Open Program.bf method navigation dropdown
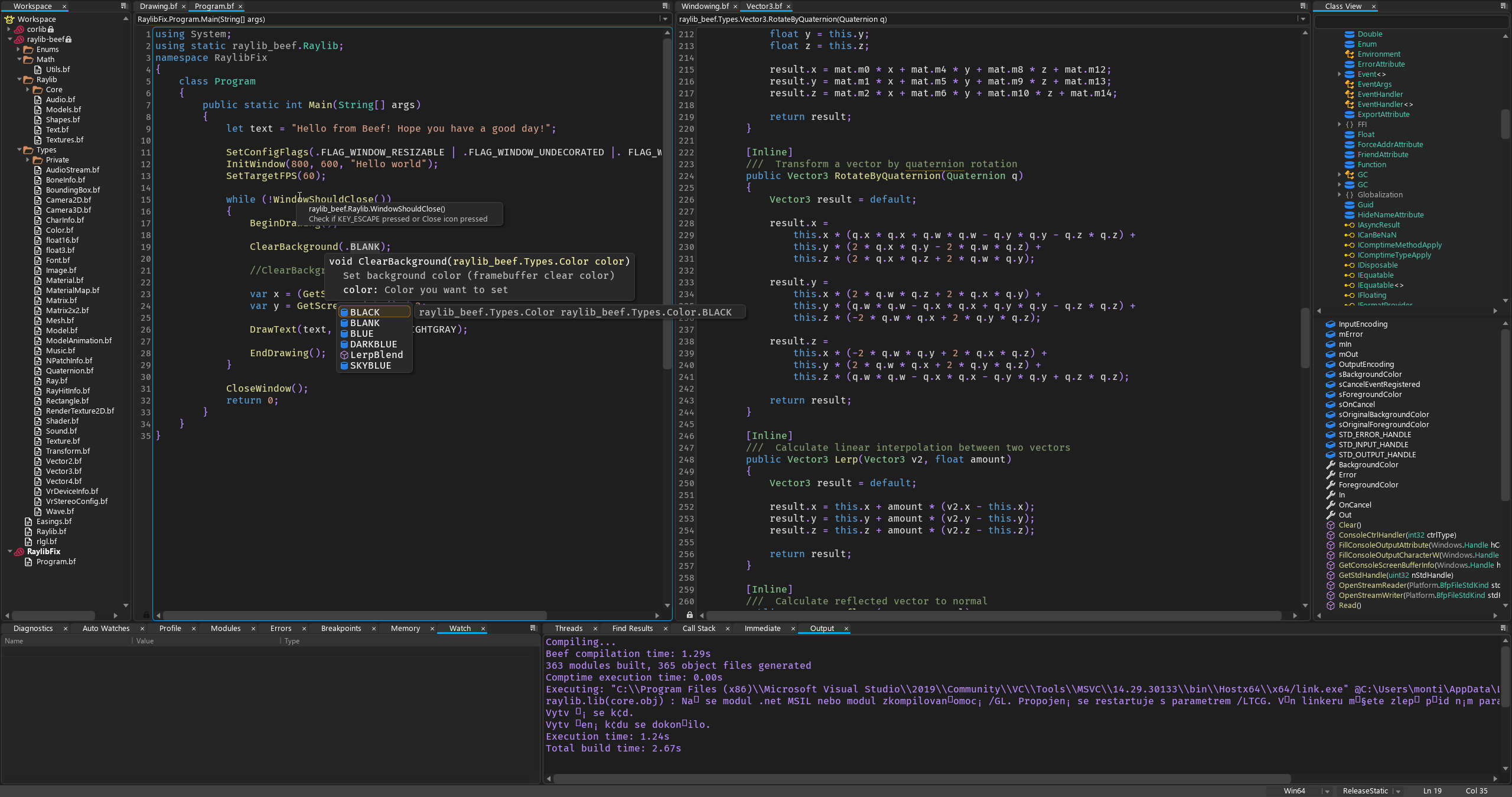 coord(665,19)
